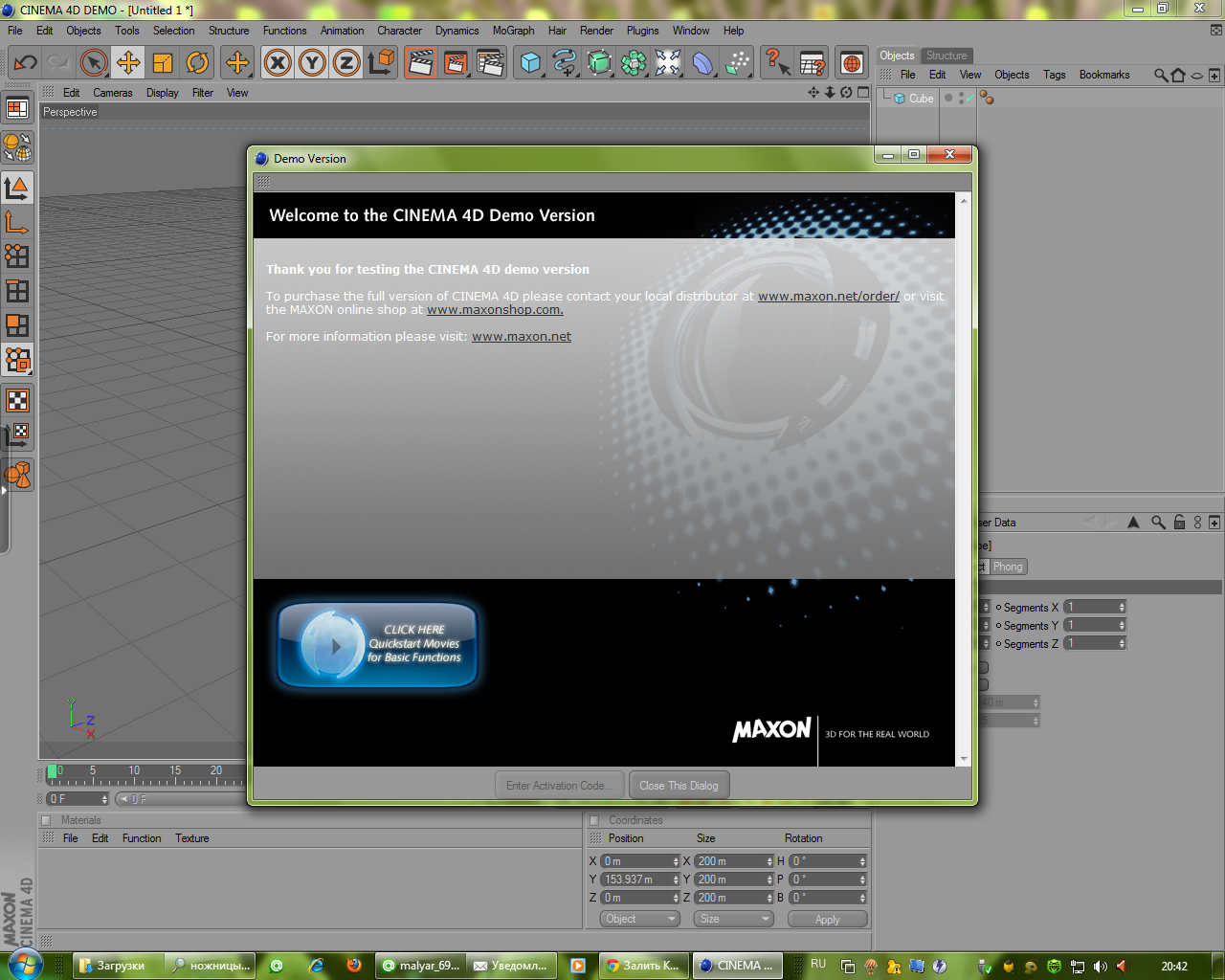
Task: Click the Quickstart Movies button
Action: [x=377, y=645]
